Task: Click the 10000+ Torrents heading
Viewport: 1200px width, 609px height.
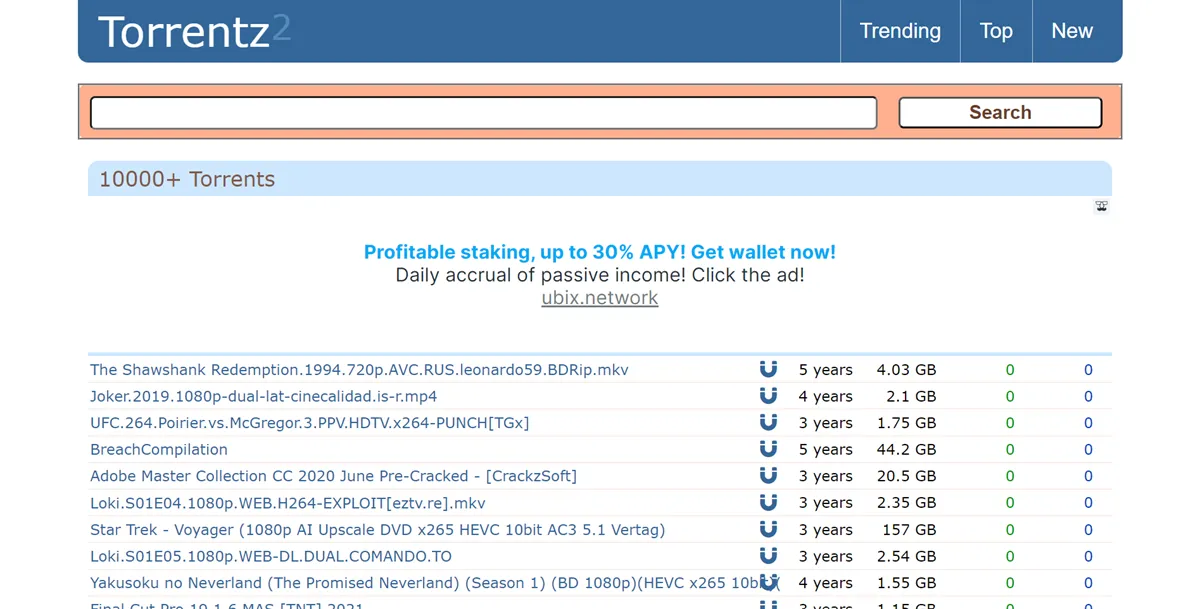Action: point(187,179)
